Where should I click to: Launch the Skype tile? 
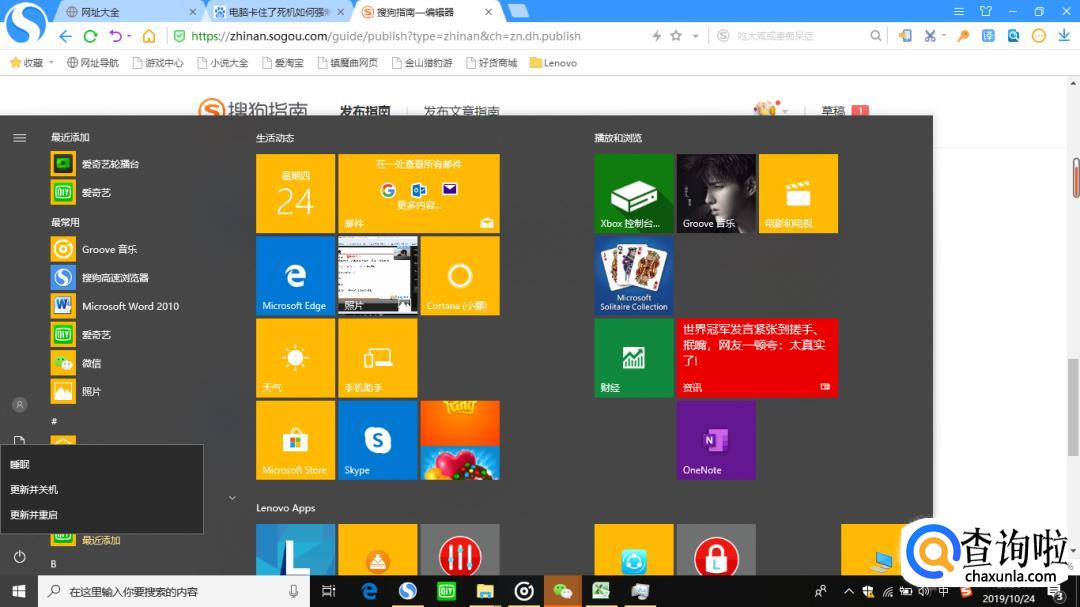tap(377, 440)
